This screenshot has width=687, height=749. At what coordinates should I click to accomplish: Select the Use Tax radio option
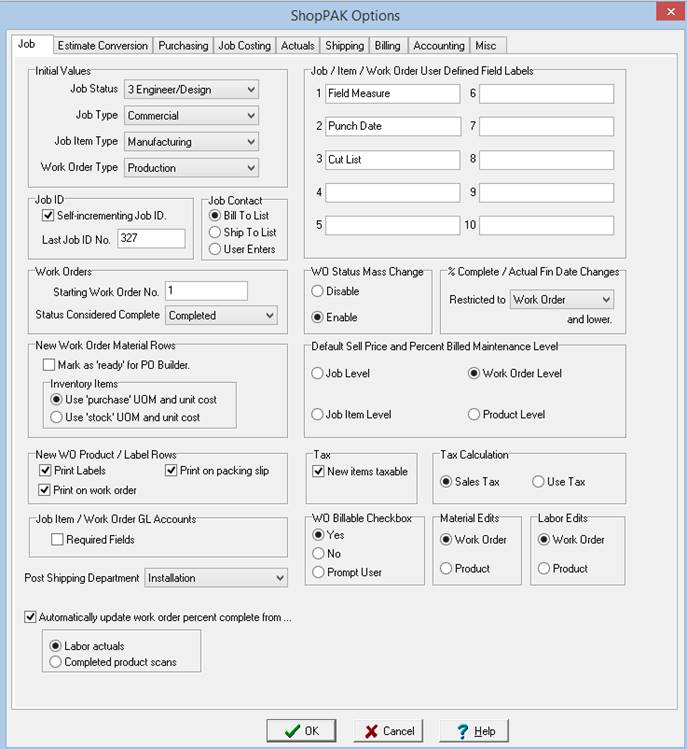(537, 482)
